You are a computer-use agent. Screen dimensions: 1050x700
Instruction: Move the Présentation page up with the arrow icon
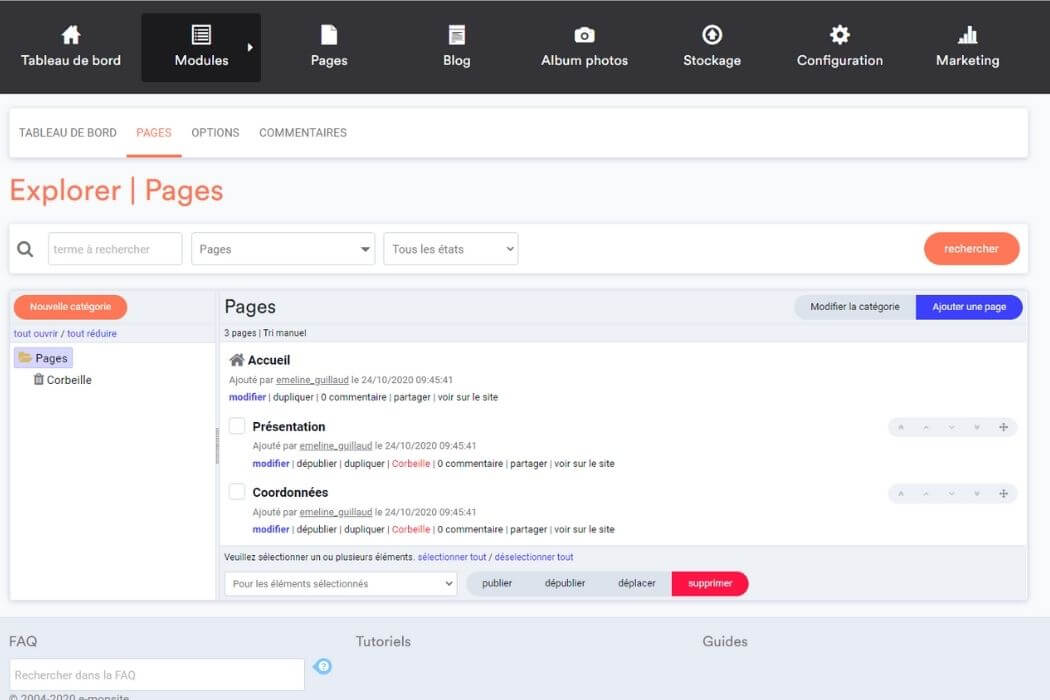[x=927, y=427]
